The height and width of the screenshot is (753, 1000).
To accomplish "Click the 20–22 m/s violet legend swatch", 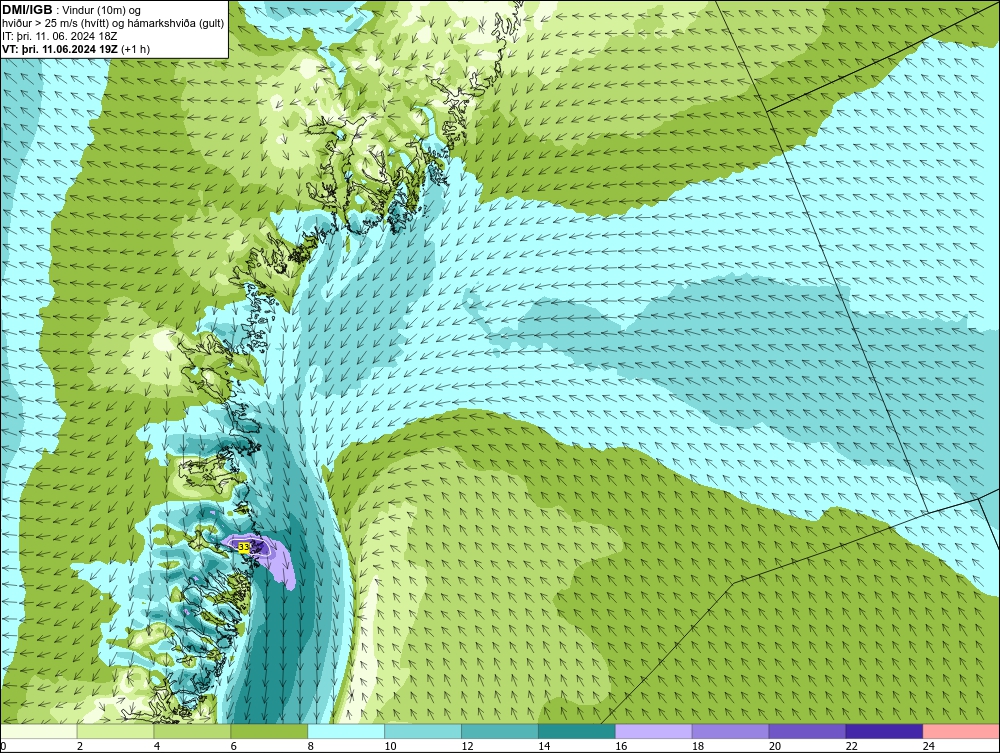I will coord(807,731).
